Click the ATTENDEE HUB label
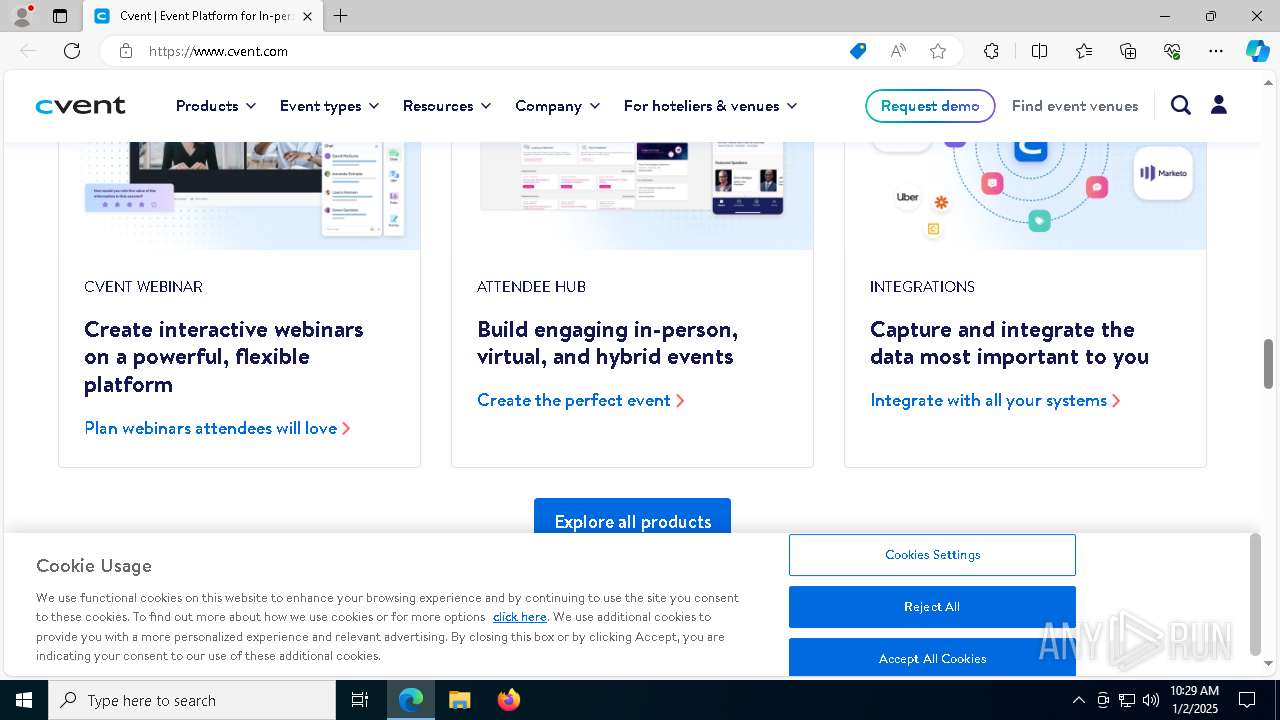 coord(531,287)
